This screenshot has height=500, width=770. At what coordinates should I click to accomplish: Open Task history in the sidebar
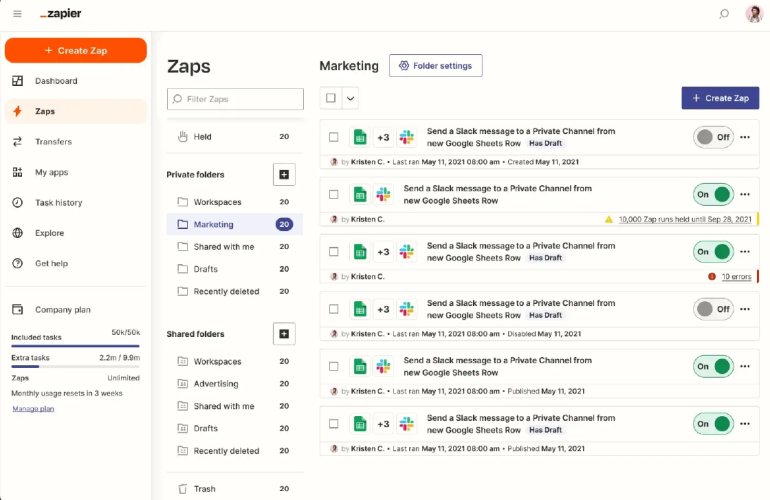(x=76, y=203)
